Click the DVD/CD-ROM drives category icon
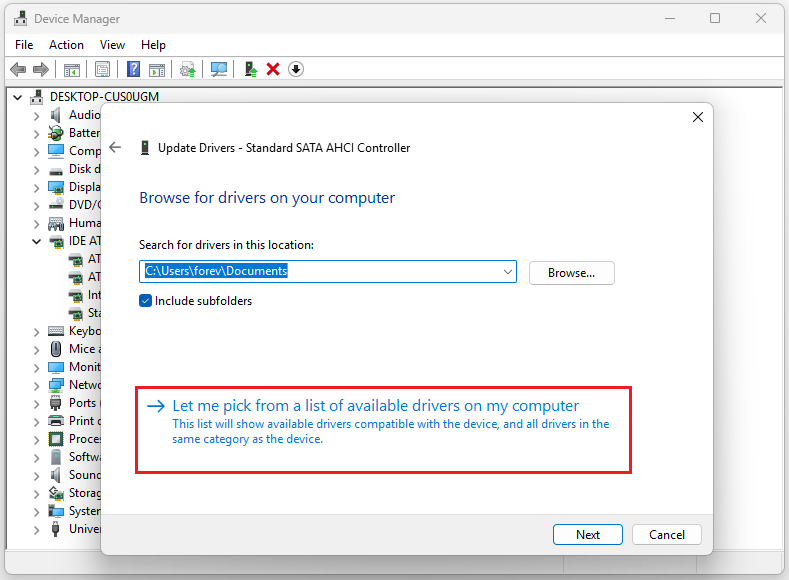The width and height of the screenshot is (789, 580). (x=56, y=204)
